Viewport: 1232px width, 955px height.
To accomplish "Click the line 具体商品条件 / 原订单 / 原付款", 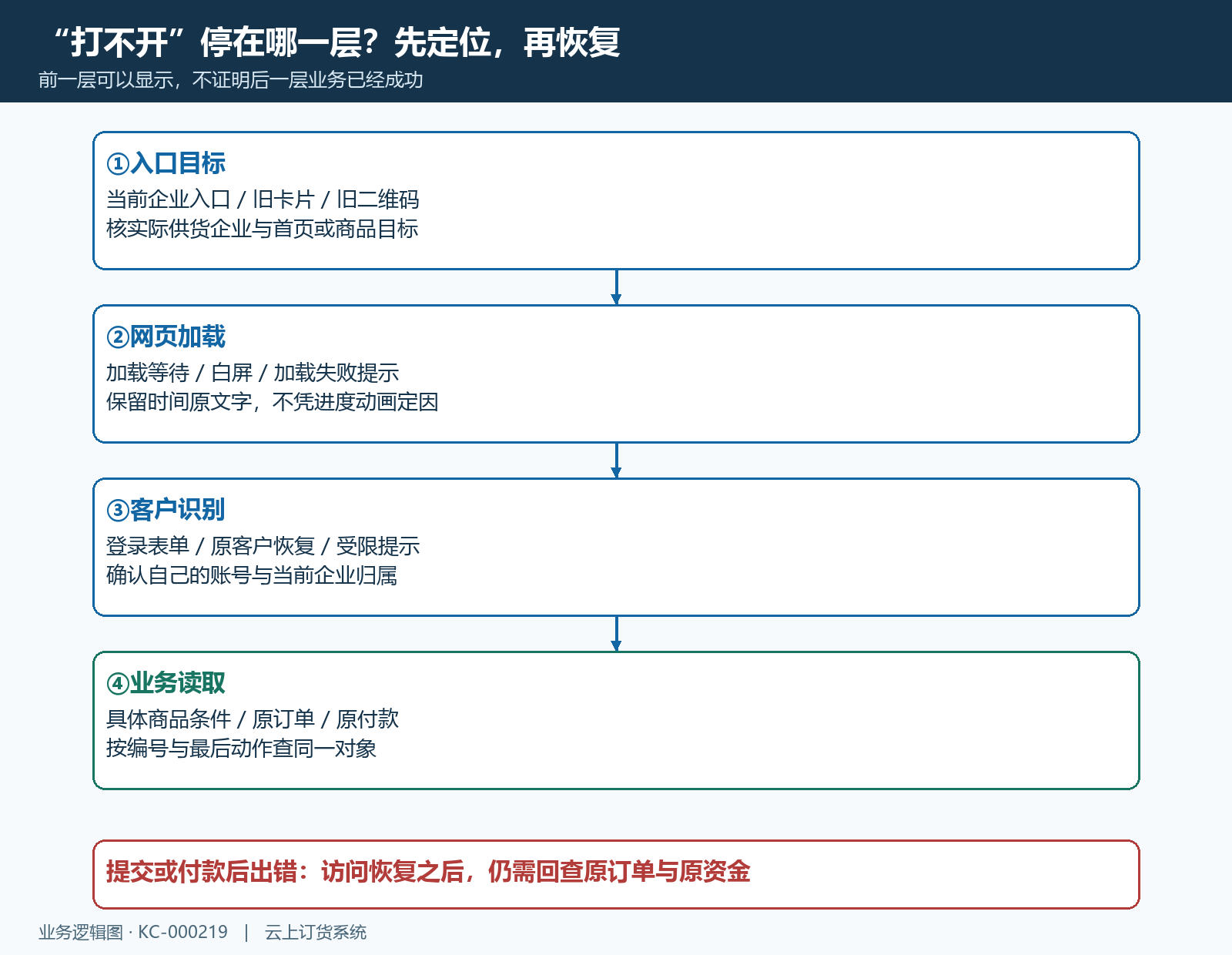I will click(253, 719).
